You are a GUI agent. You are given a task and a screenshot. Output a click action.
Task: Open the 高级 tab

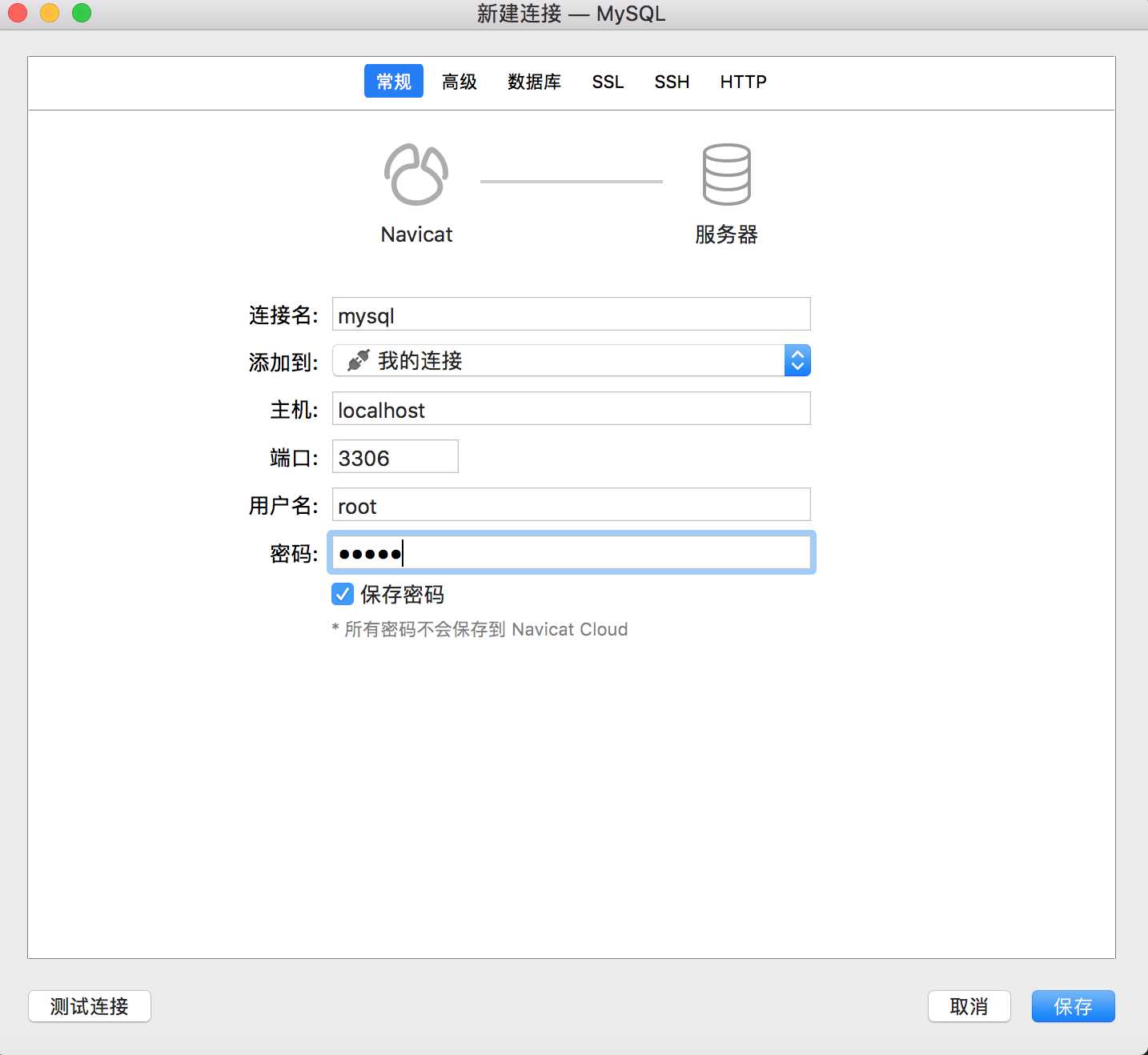pos(460,82)
